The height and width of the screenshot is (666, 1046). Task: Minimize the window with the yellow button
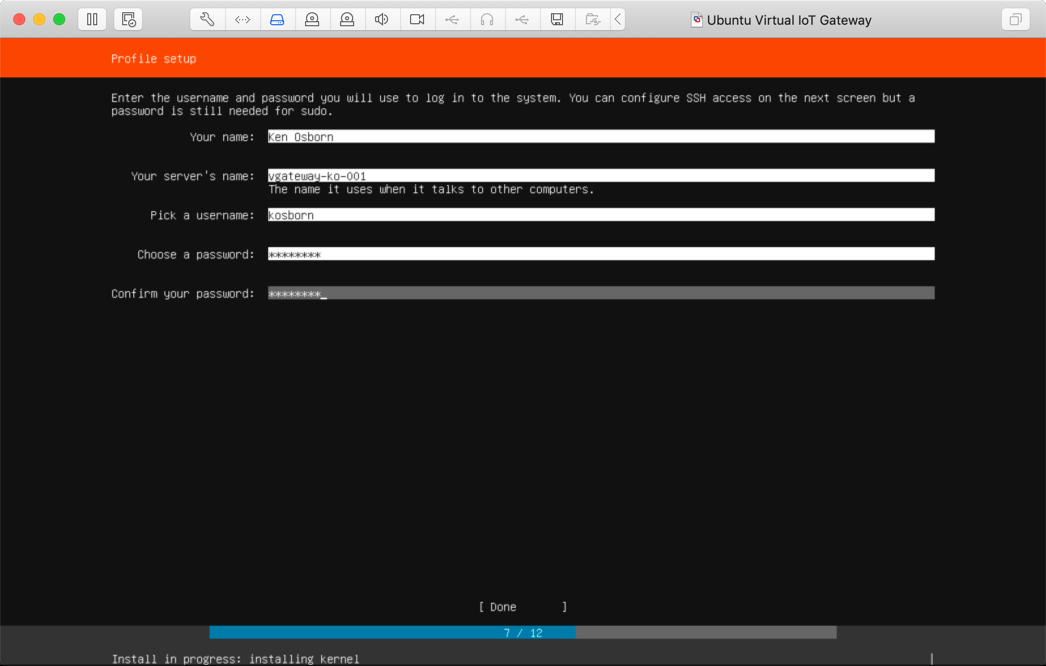point(39,19)
